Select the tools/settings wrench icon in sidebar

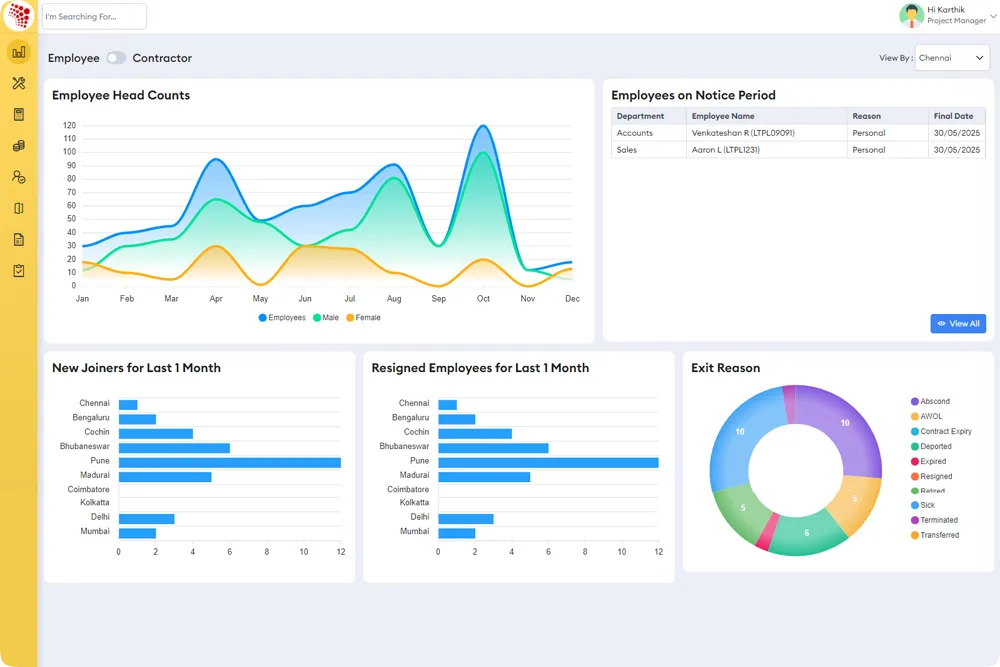click(18, 83)
